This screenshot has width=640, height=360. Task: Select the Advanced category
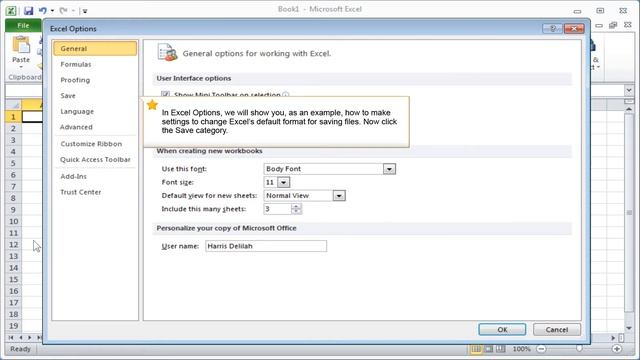pyautogui.click(x=95, y=127)
